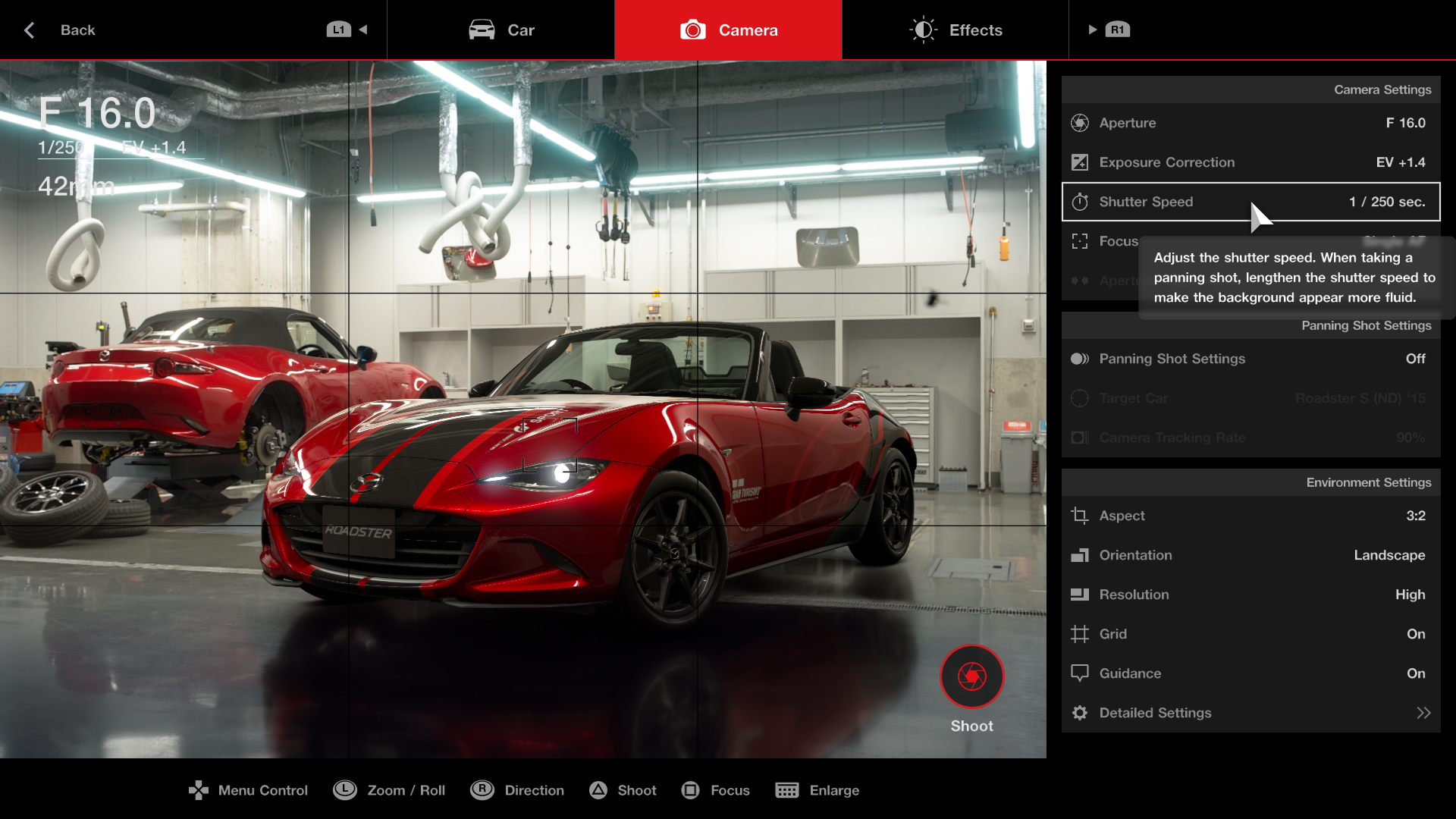Switch to the Car tab
The height and width of the screenshot is (819, 1456).
(x=501, y=30)
